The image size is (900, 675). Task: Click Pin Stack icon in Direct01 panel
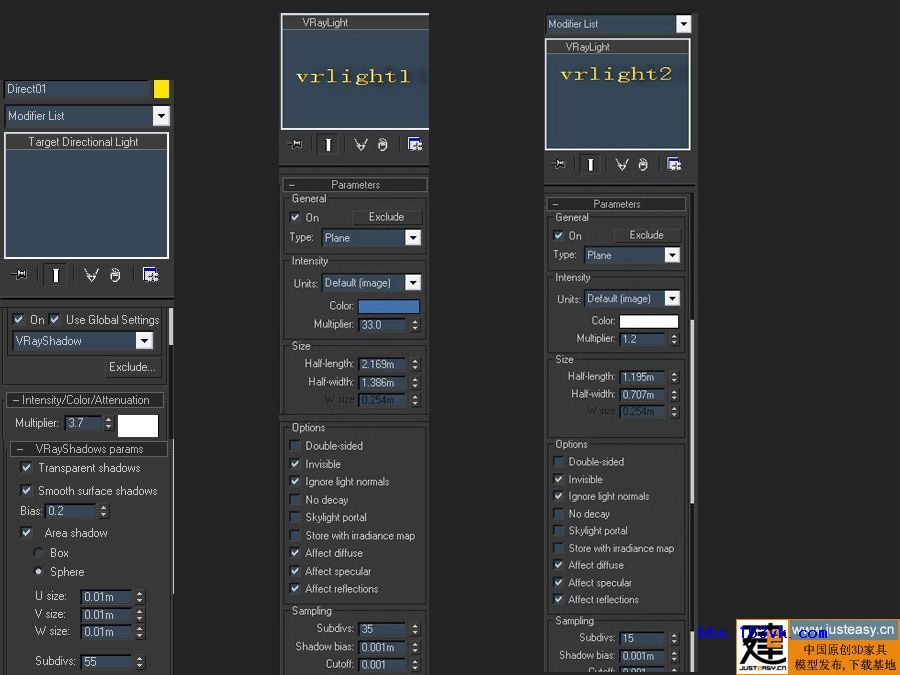pos(19,275)
